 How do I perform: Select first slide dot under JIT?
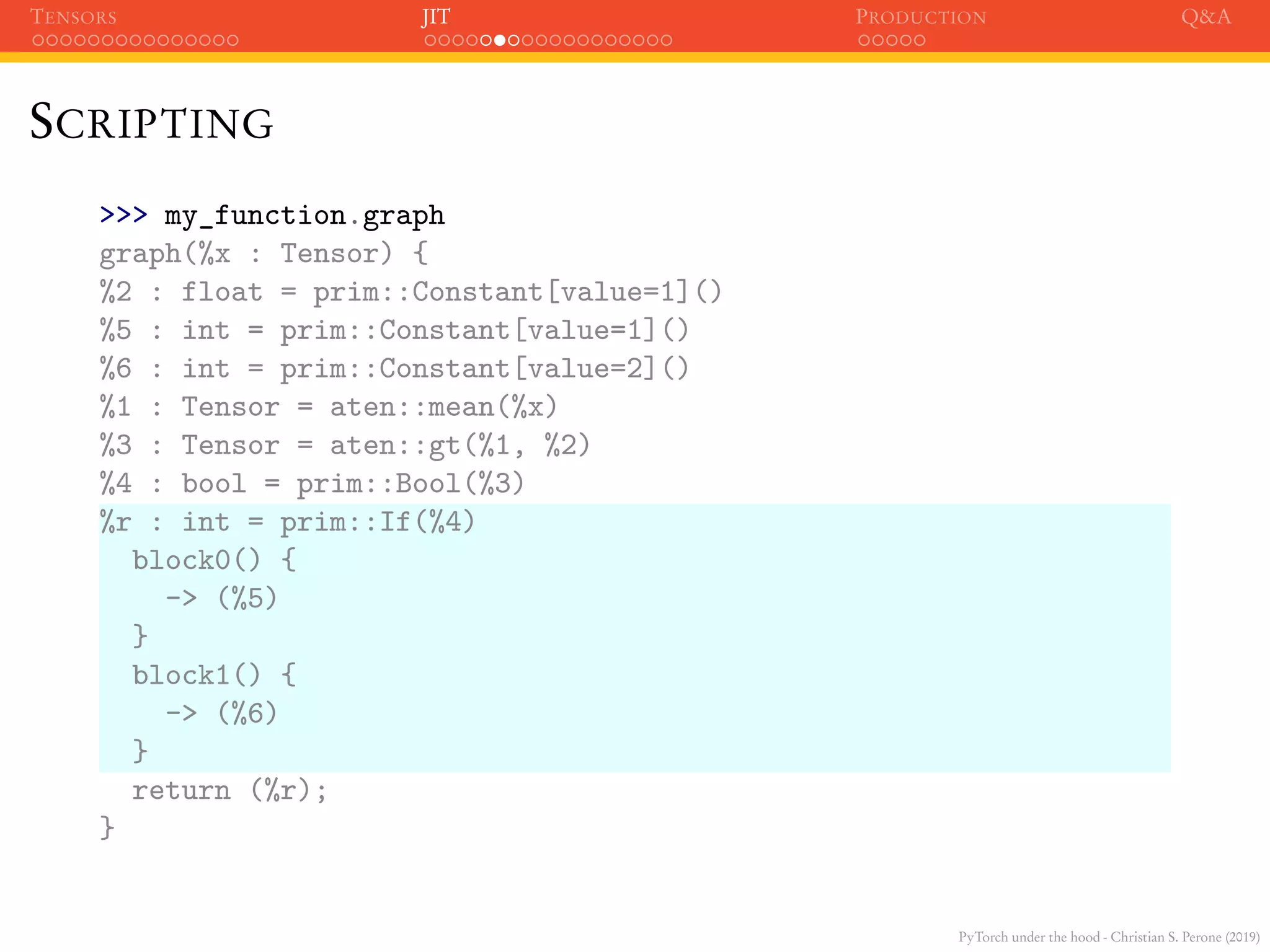tap(430, 40)
